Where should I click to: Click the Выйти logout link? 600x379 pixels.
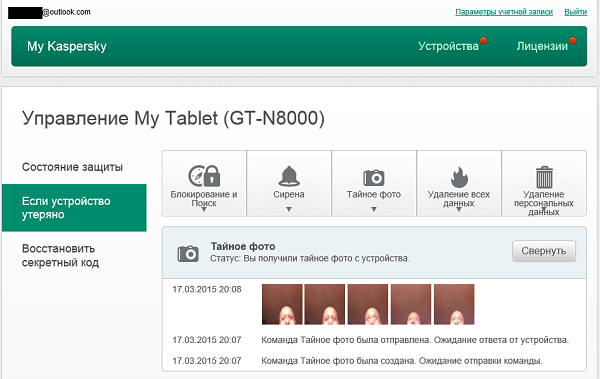pyautogui.click(x=576, y=12)
